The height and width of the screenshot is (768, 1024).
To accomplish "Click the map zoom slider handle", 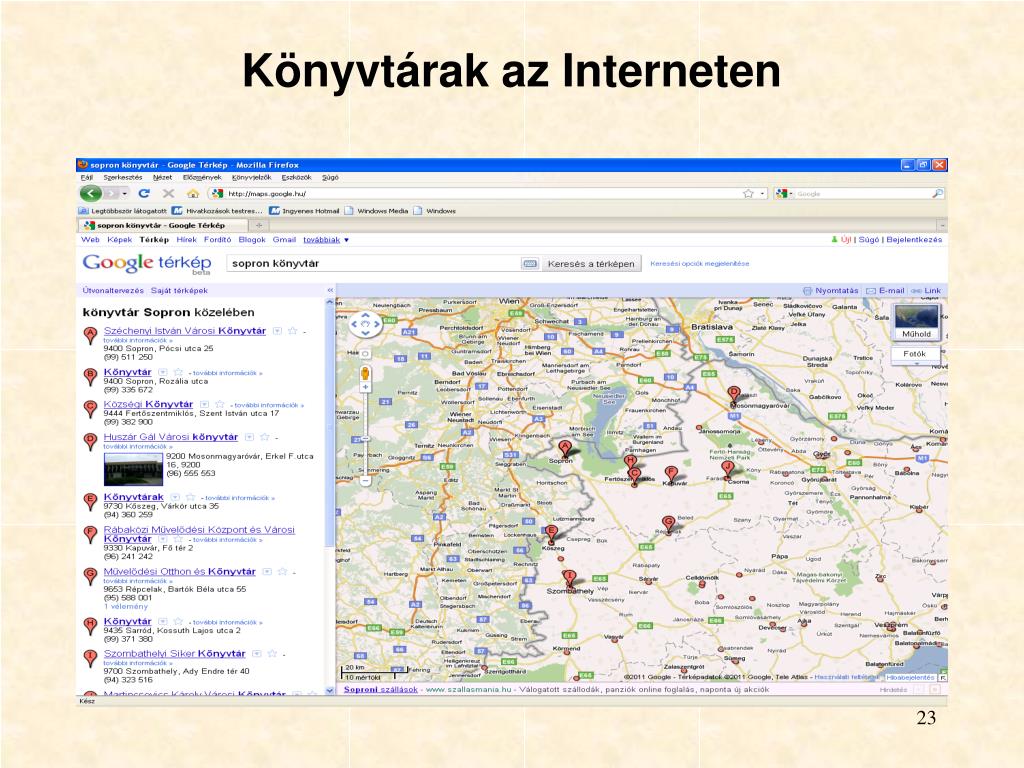I will [x=365, y=439].
